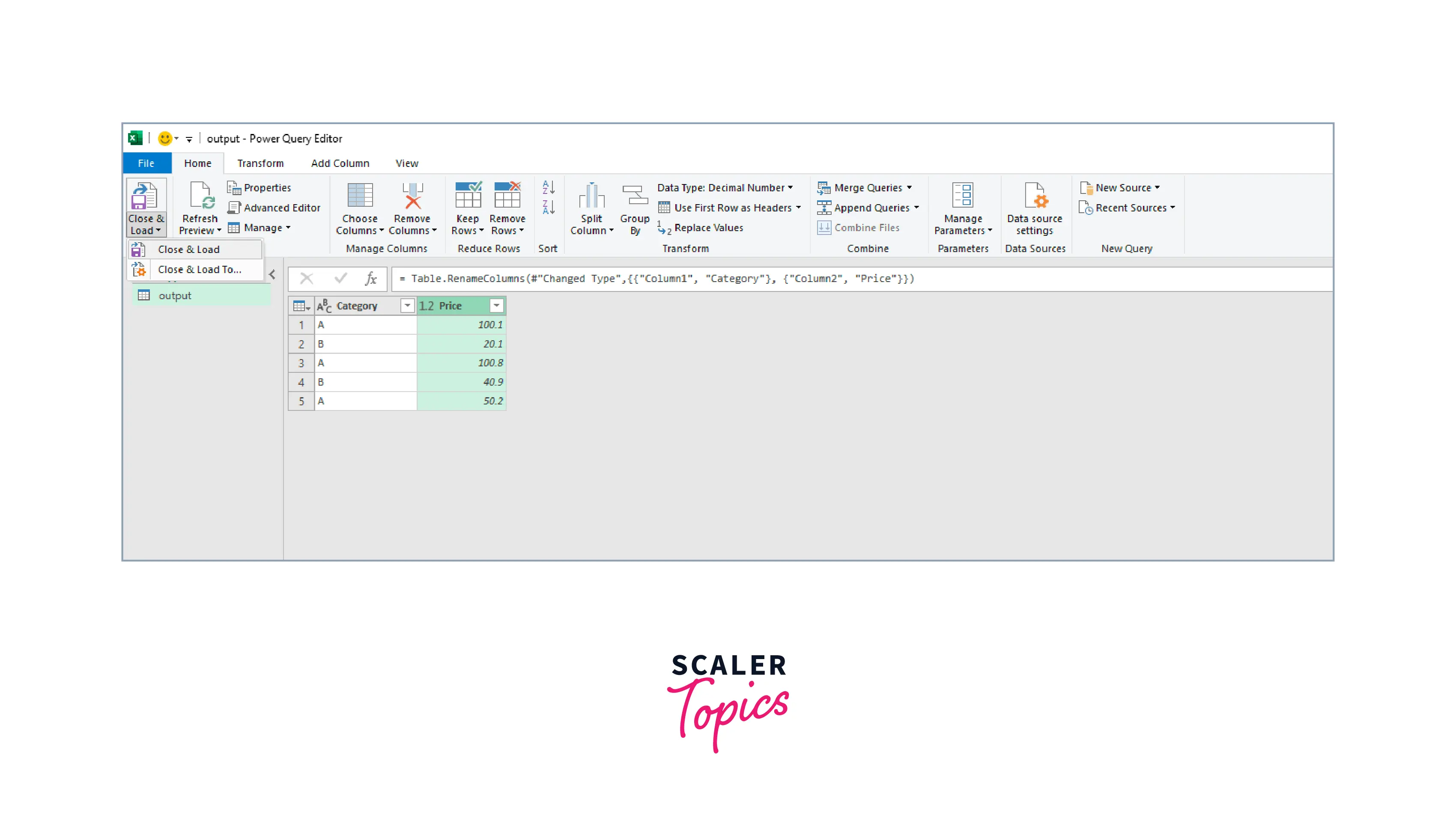Open the Price column filter dropdown
Viewport: 1456px width, 835px height.
pyautogui.click(x=496, y=306)
